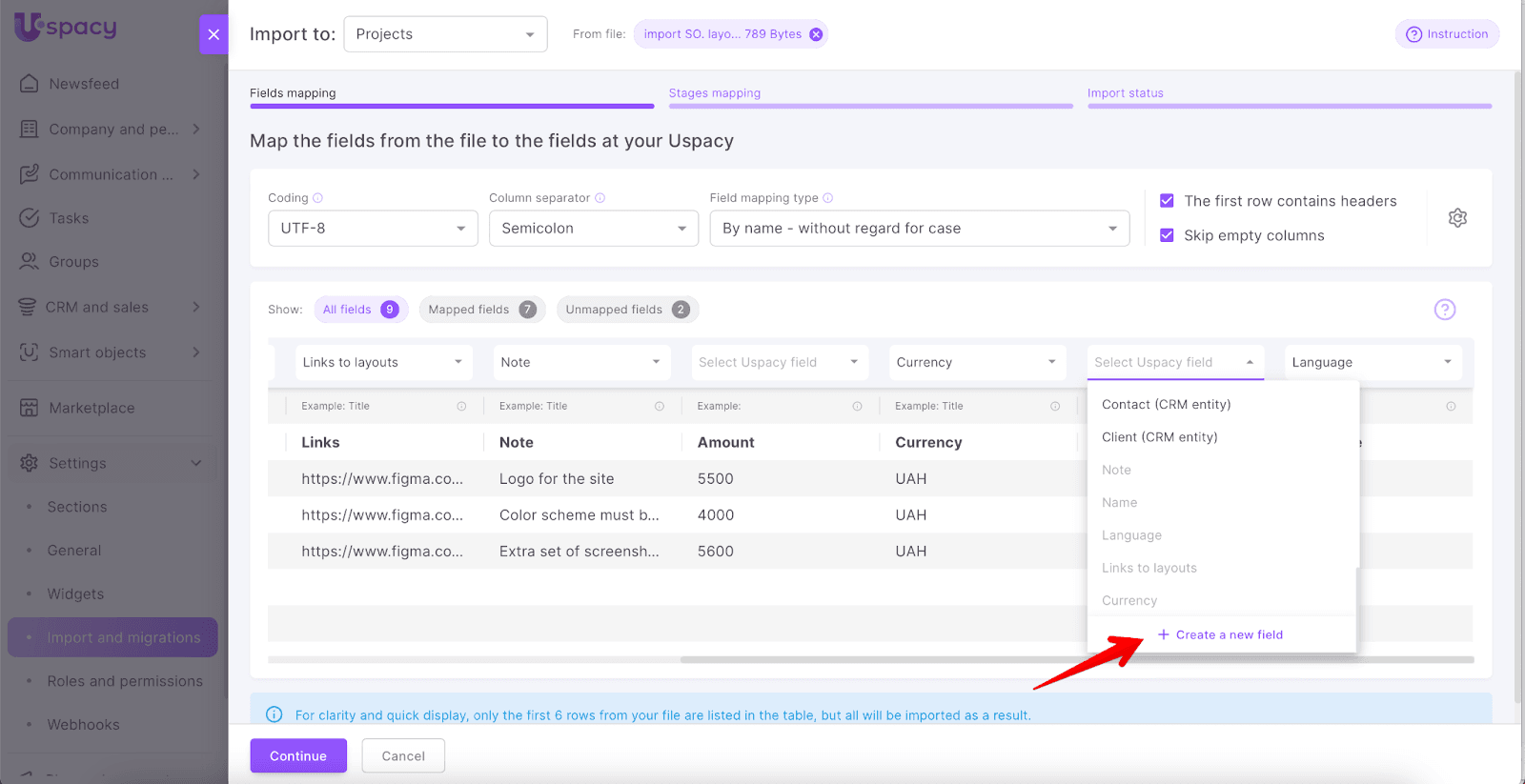Open Marketplace in the sidebar

pyautogui.click(x=91, y=408)
